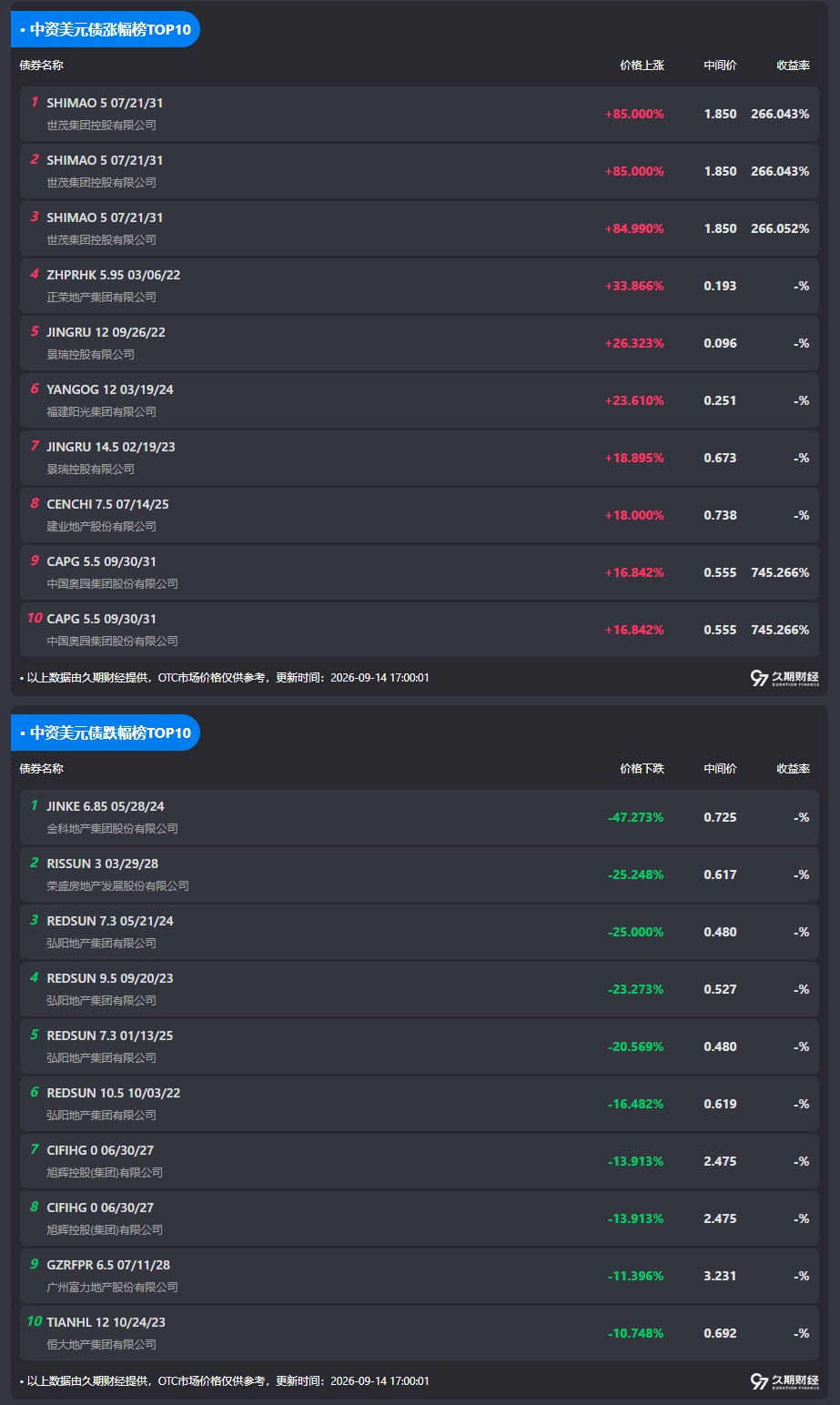Open the YANGOG 12 03/19/24 bond row
The width and height of the screenshot is (840, 1405).
[x=420, y=400]
